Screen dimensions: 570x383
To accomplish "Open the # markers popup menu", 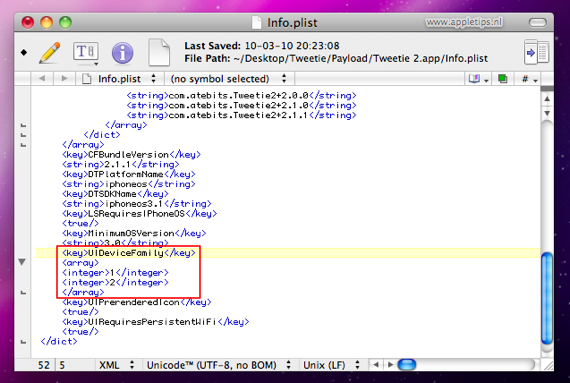I will [530, 79].
